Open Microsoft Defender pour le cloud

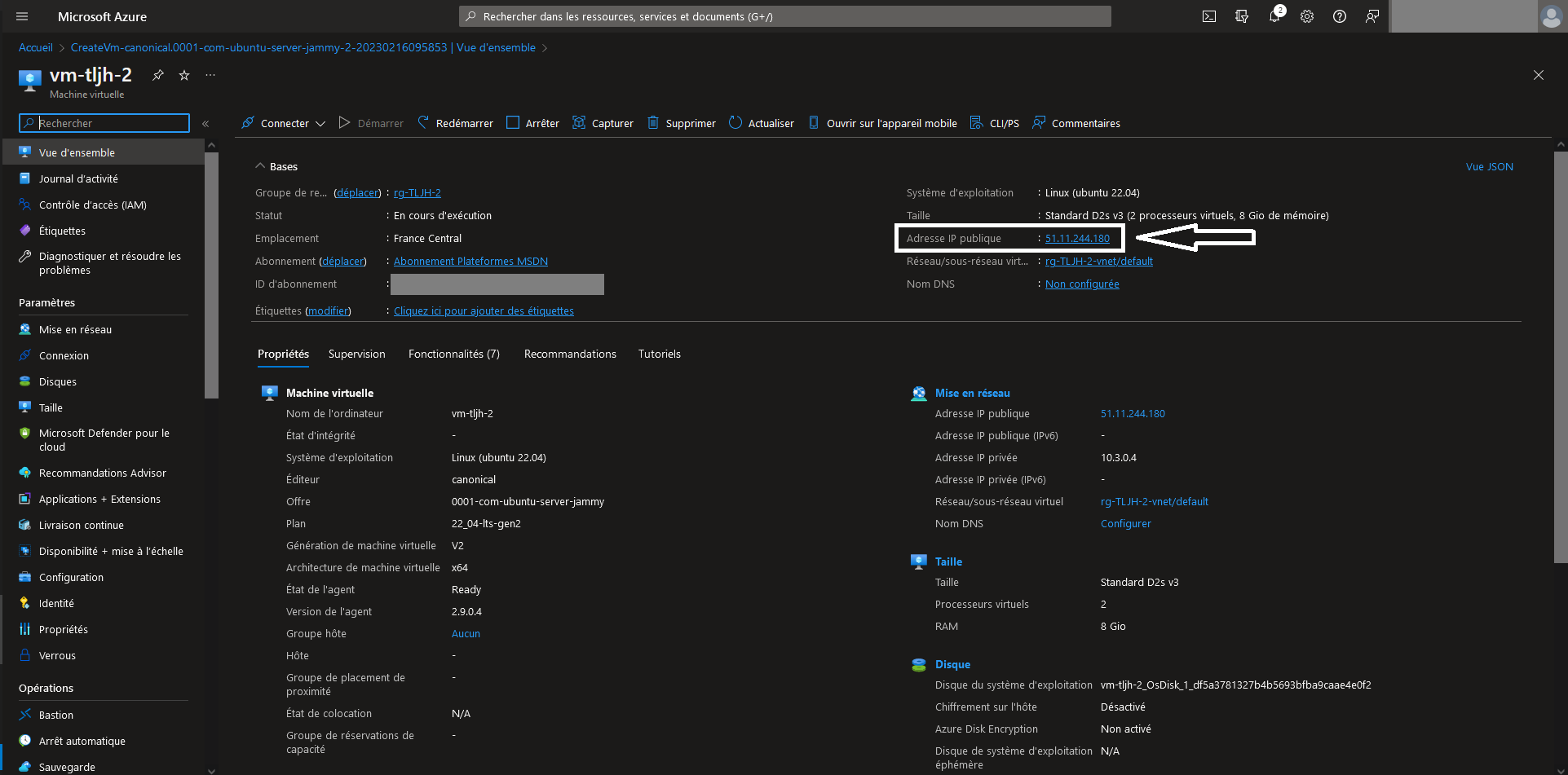click(103, 440)
